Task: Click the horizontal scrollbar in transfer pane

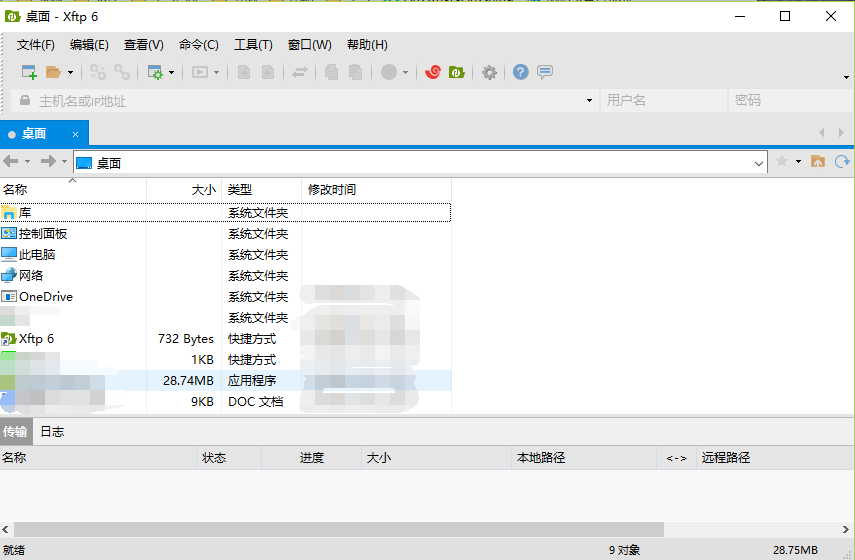Action: [339, 529]
